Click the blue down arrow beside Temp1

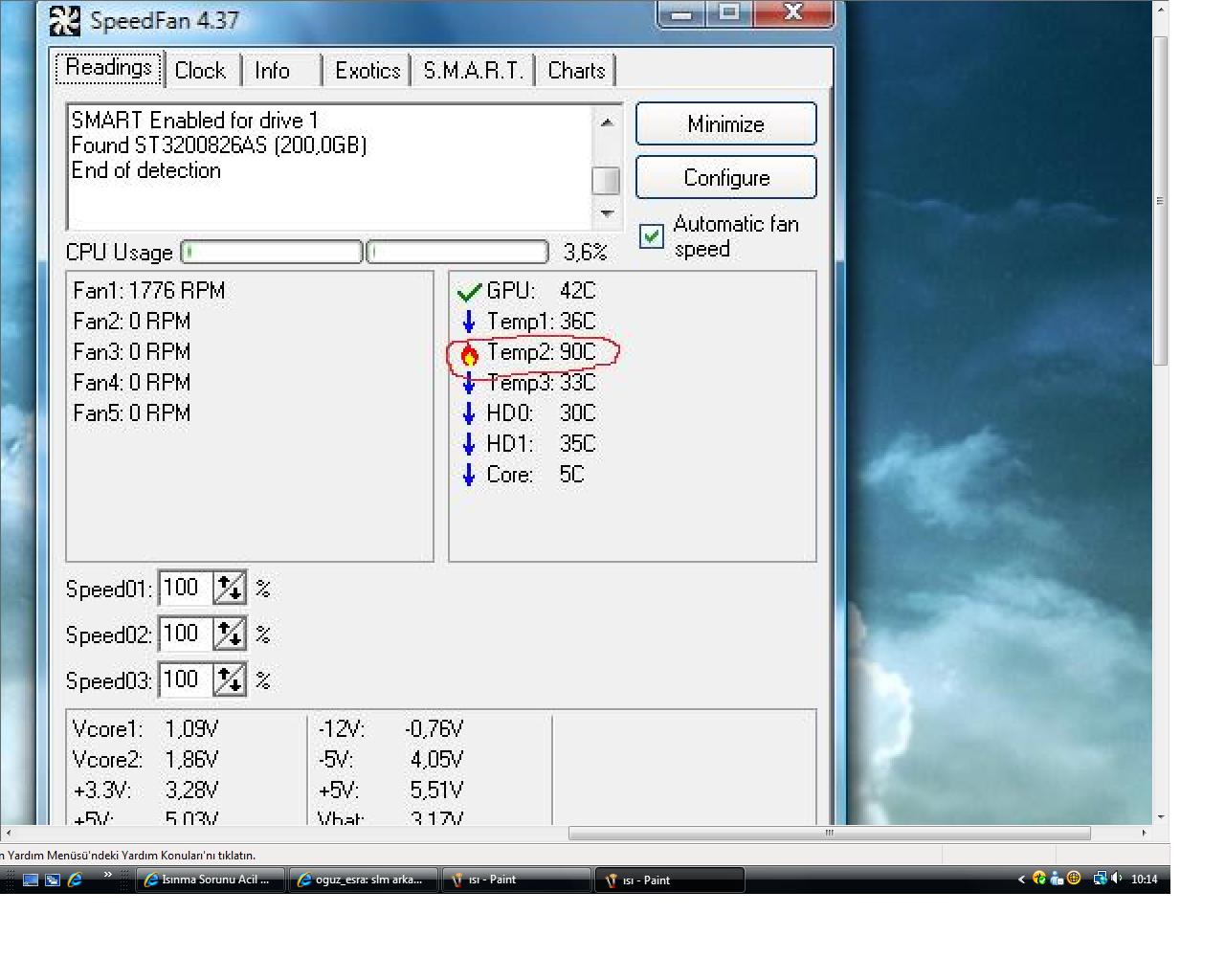(x=469, y=322)
